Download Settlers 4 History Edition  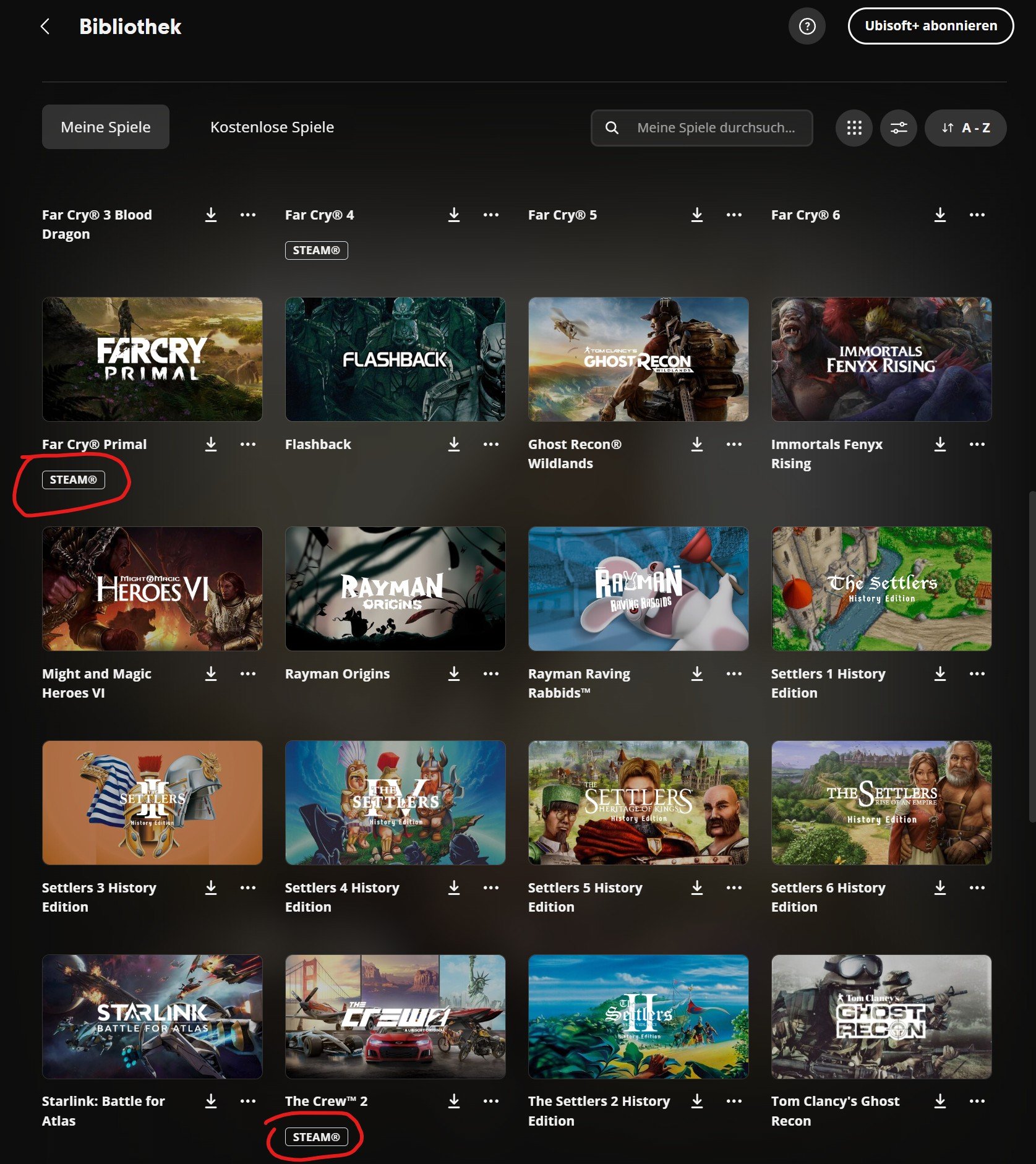pyautogui.click(x=454, y=888)
